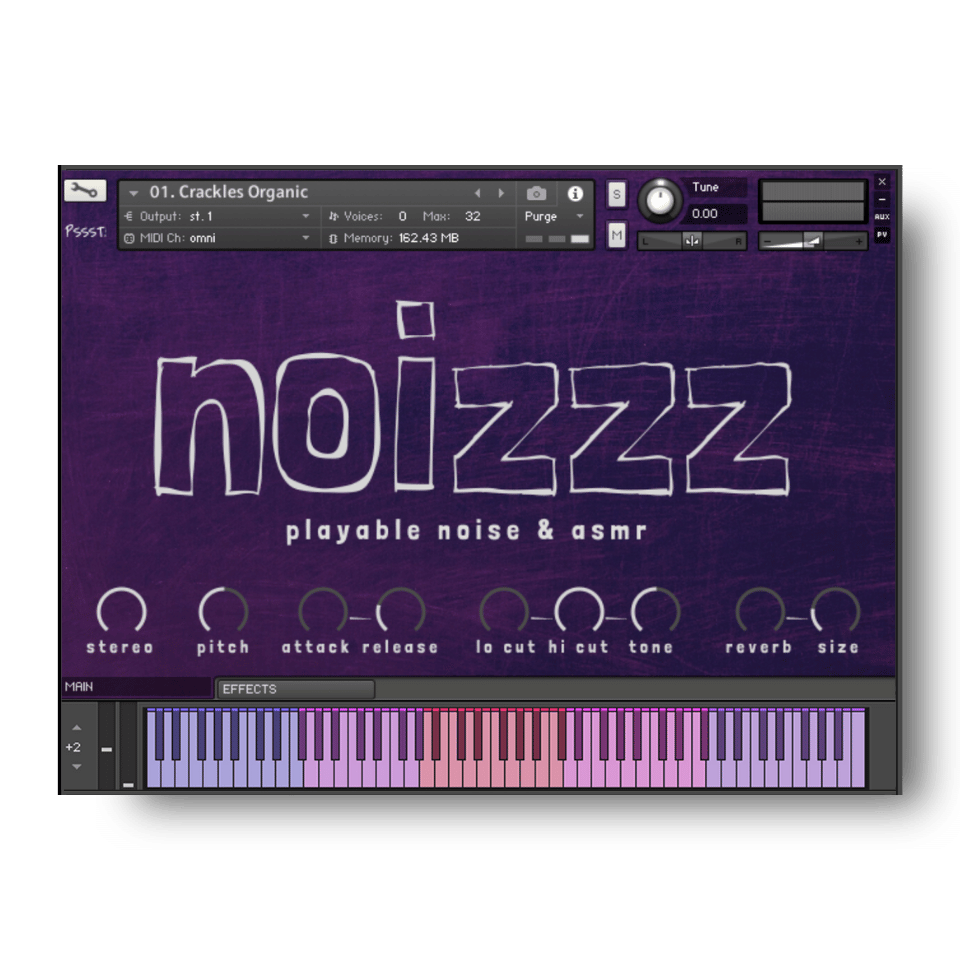Click the Output routing icon

128,216
